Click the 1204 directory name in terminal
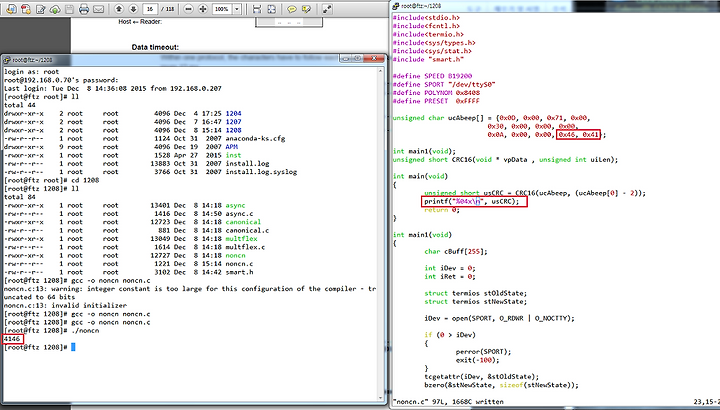 233,113
